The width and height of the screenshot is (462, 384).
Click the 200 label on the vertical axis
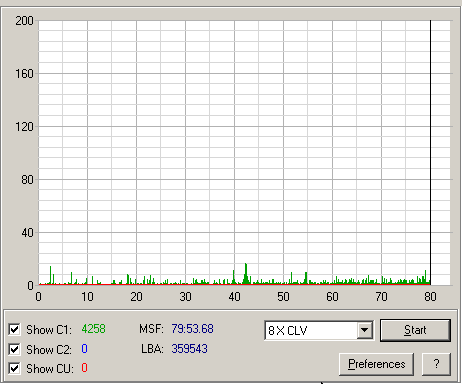point(25,21)
